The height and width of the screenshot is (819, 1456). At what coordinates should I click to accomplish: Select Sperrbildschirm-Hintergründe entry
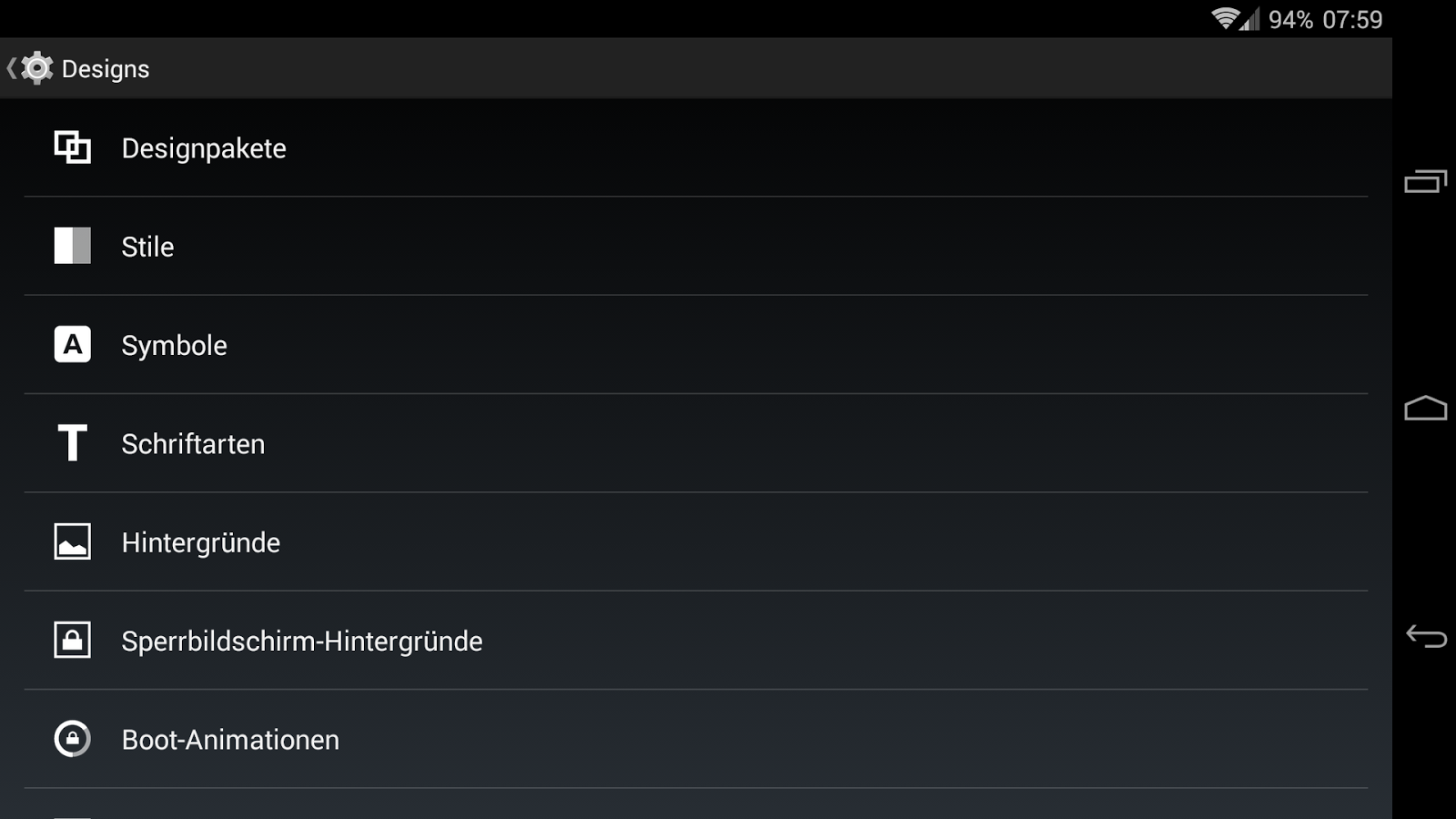tap(301, 641)
